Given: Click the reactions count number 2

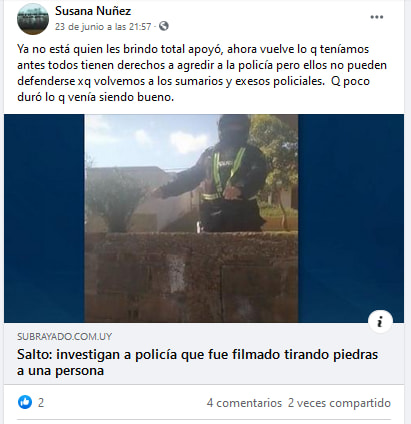Looking at the screenshot, I should 41,403.
